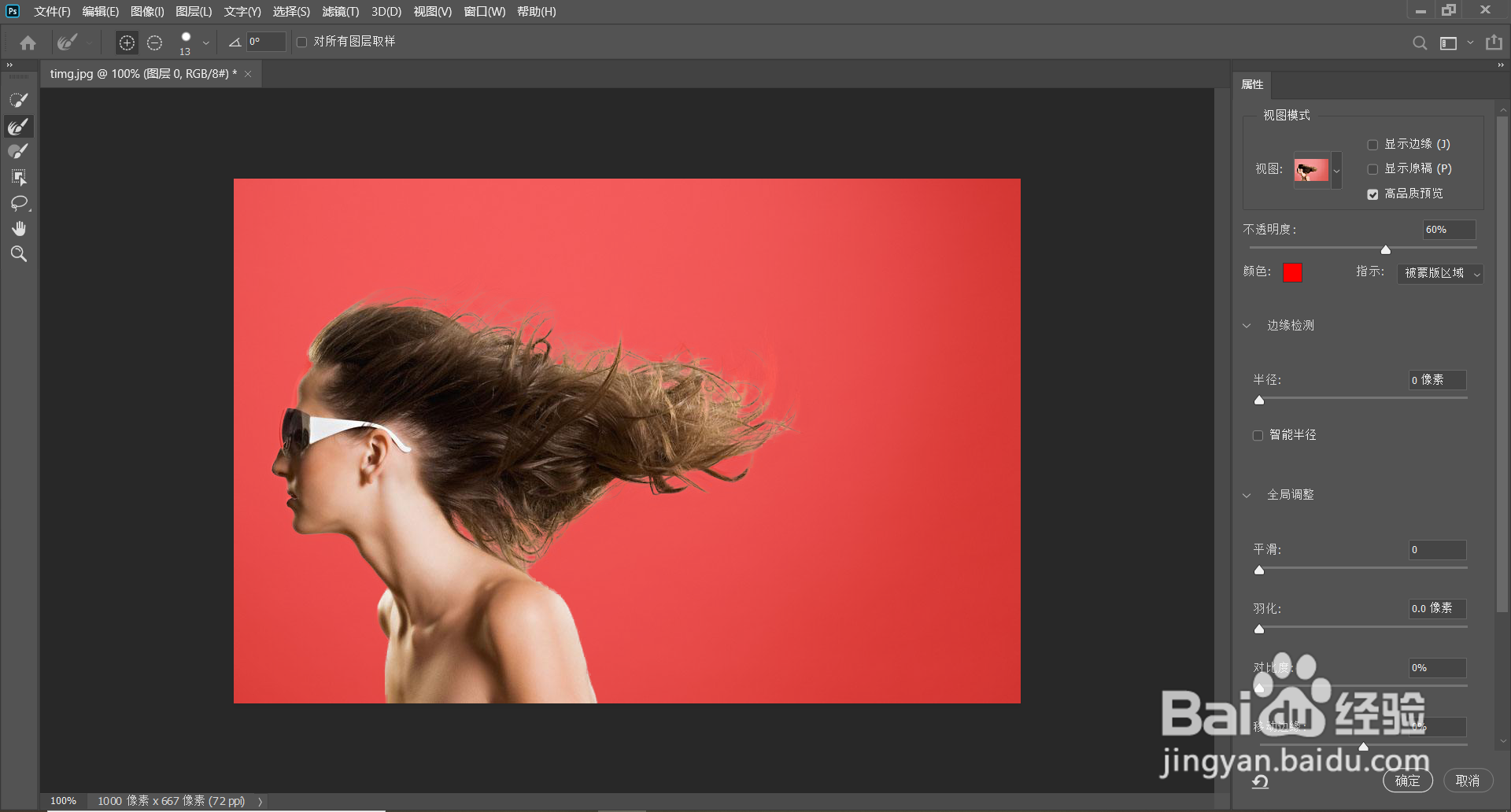This screenshot has height=812, width=1511.
Task: Open the 滤镜(T) menu
Action: [340, 12]
